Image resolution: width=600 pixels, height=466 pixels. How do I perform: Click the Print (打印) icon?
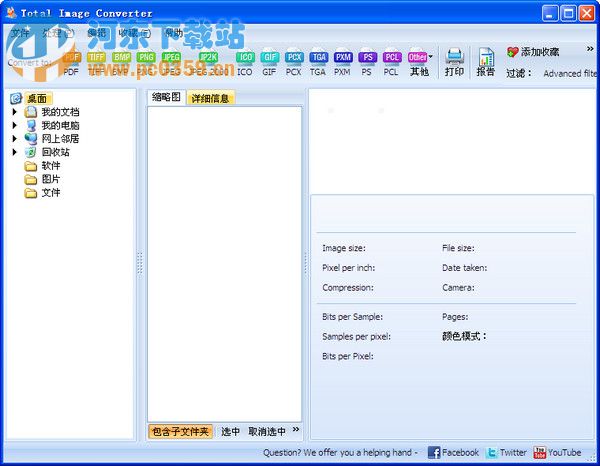(455, 62)
